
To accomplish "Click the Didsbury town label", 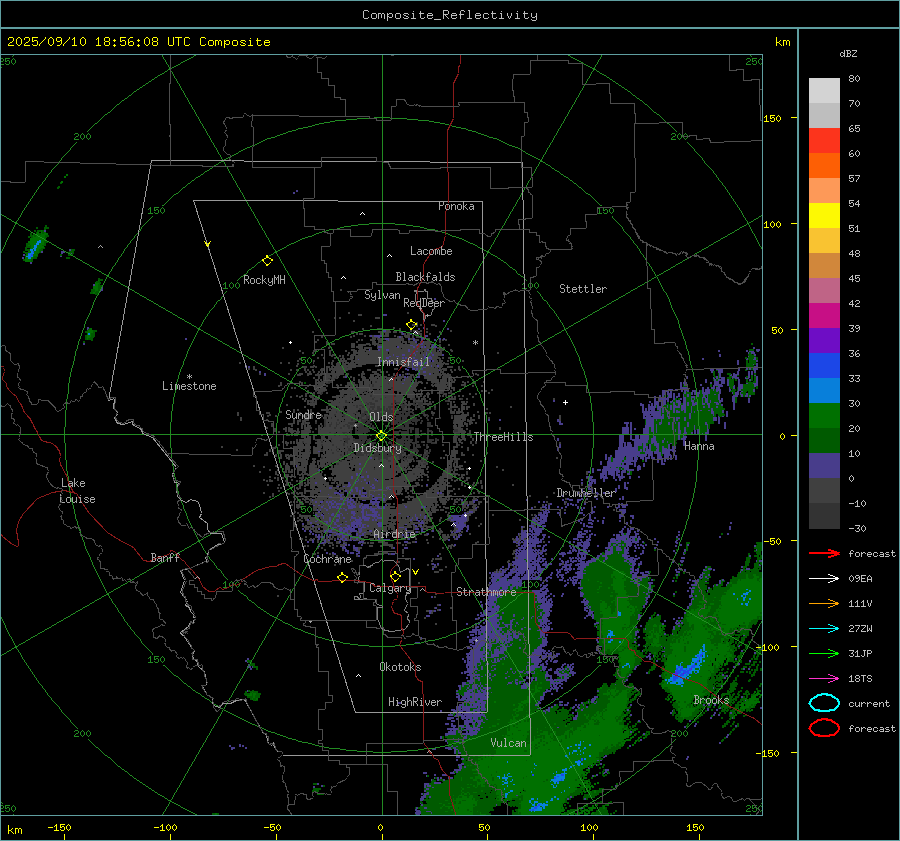I will pos(377,448).
